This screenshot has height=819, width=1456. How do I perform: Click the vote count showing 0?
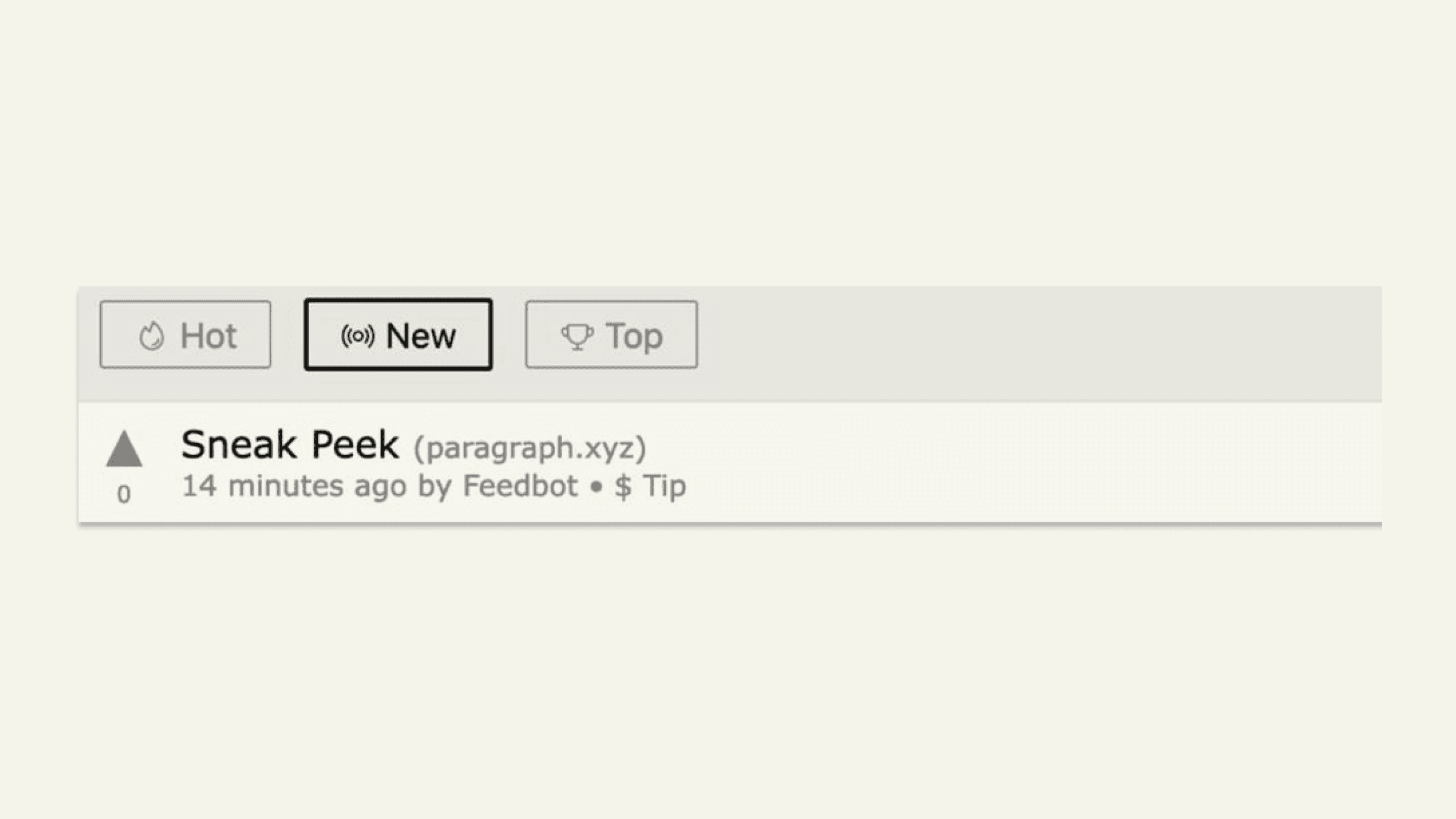[x=124, y=494]
